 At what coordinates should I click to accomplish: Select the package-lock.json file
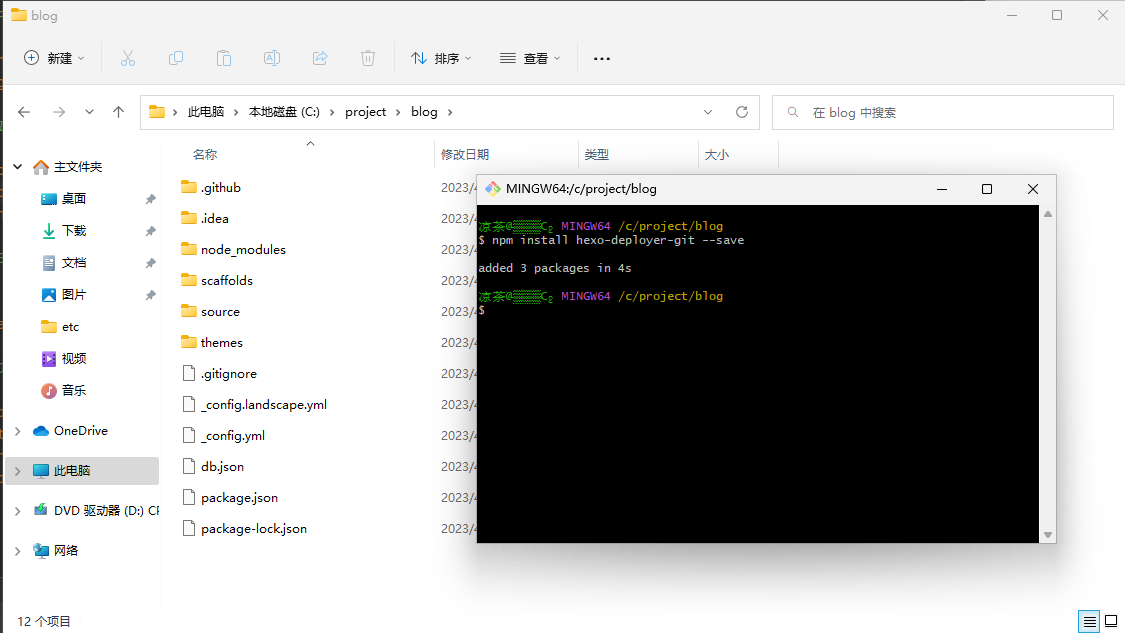(244, 528)
